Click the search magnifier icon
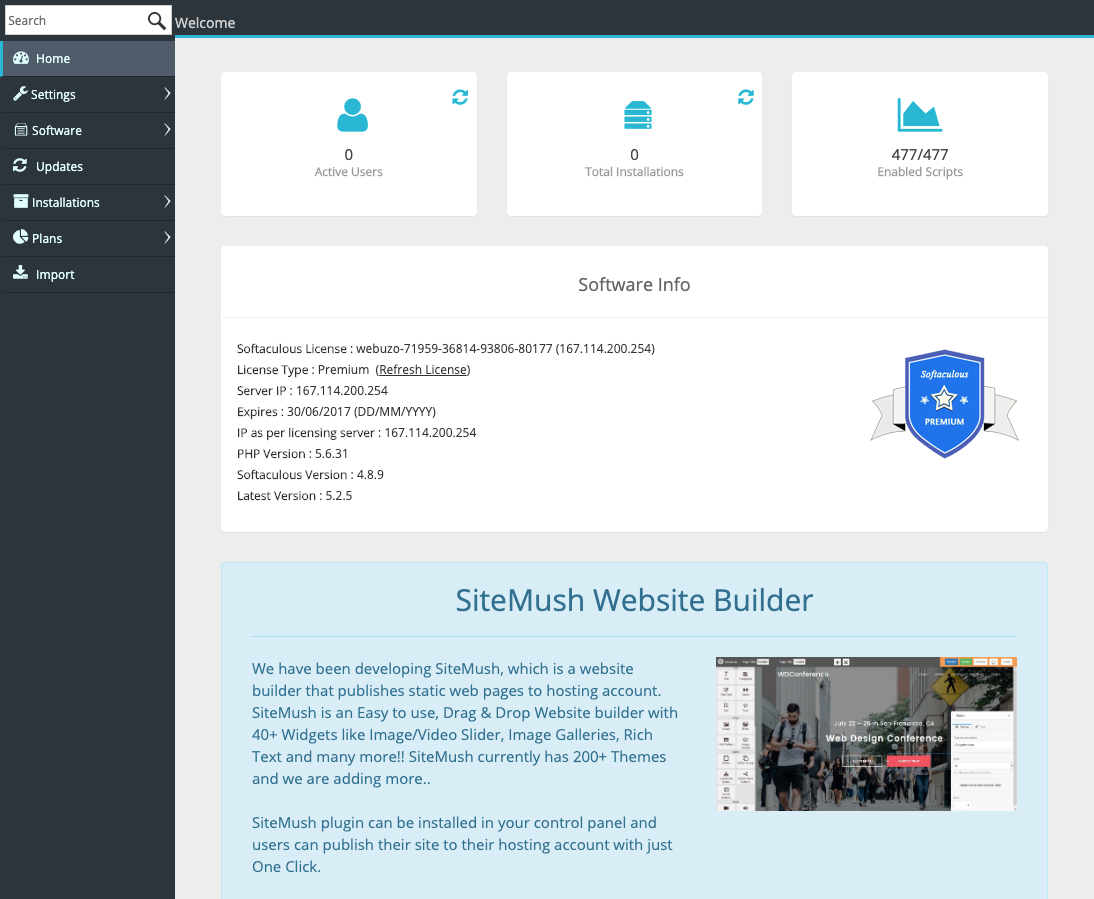Screen dimensions: 1094x899 pos(156,20)
